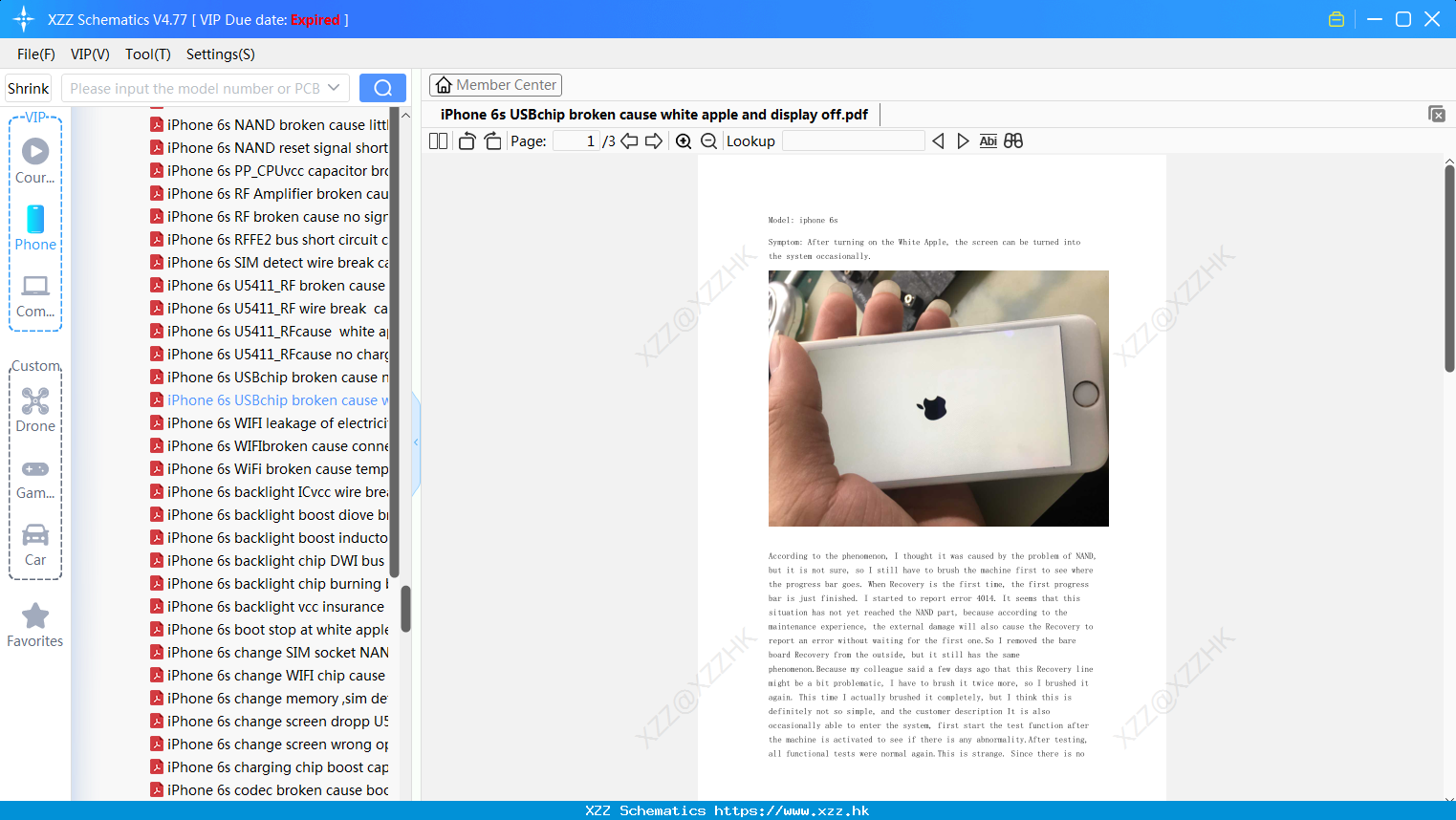
Task: Select the Drone category icon
Action: point(35,400)
